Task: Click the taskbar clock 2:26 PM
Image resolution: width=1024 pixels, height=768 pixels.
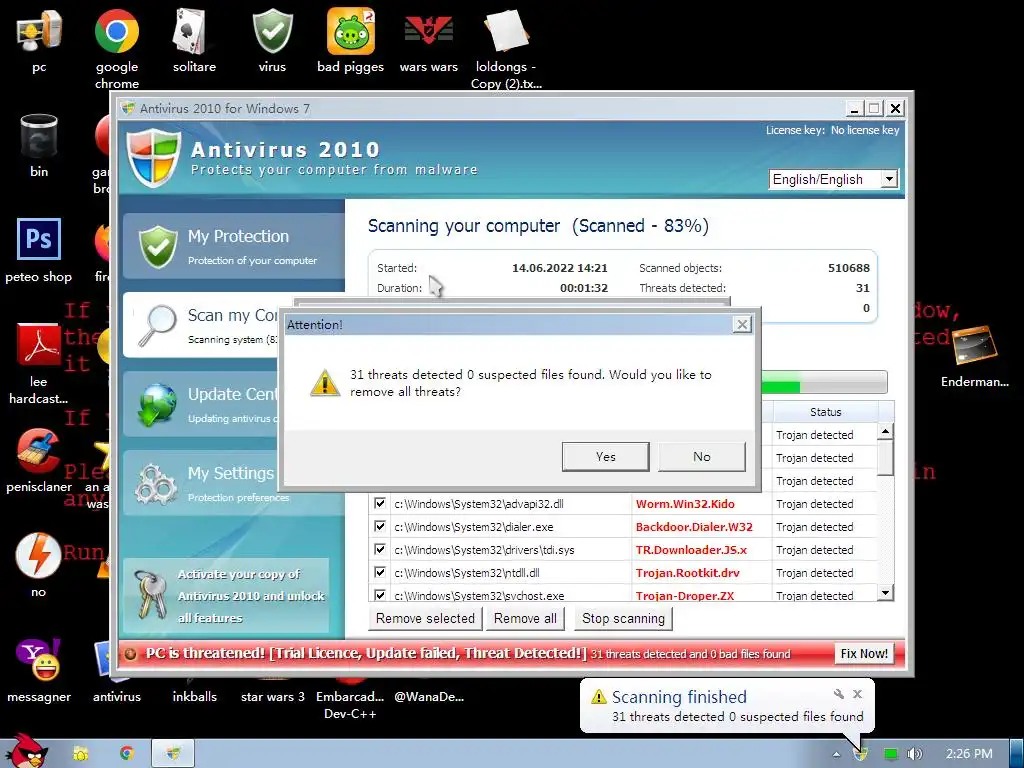Action: point(969,754)
